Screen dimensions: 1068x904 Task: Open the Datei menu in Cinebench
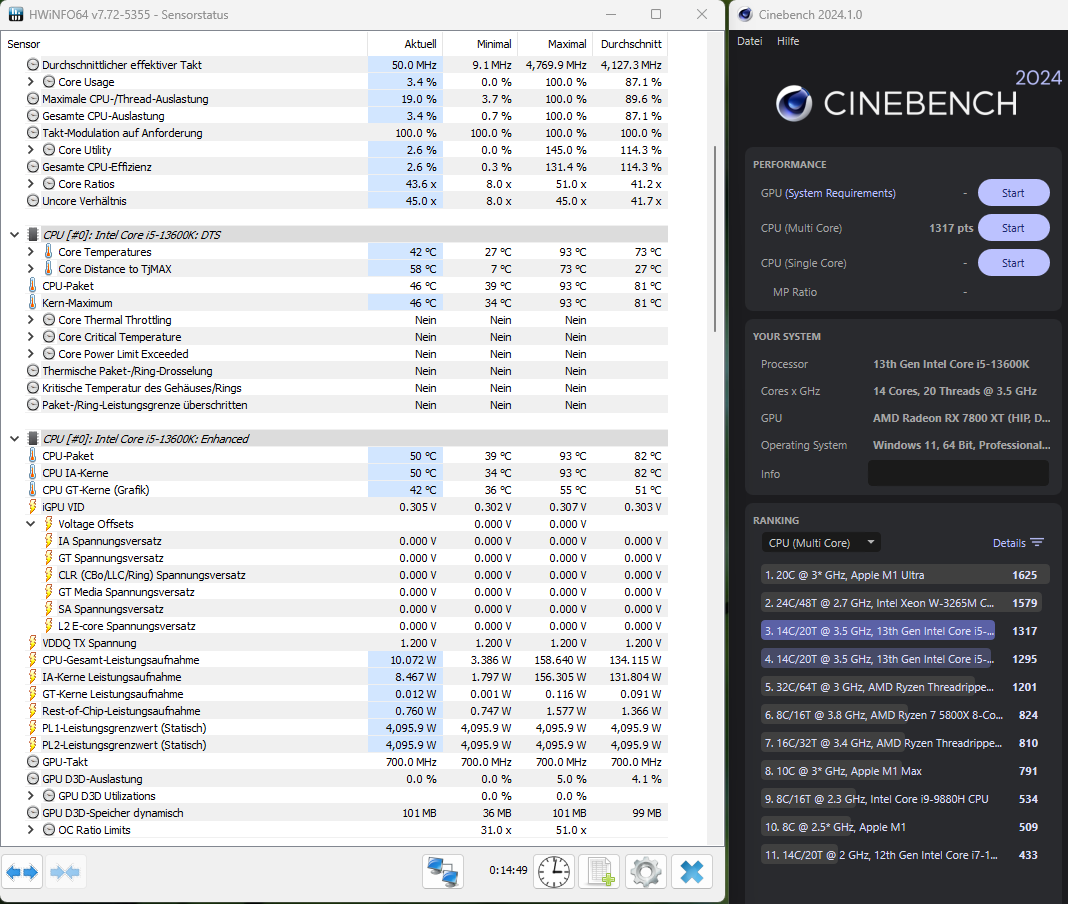tap(749, 41)
